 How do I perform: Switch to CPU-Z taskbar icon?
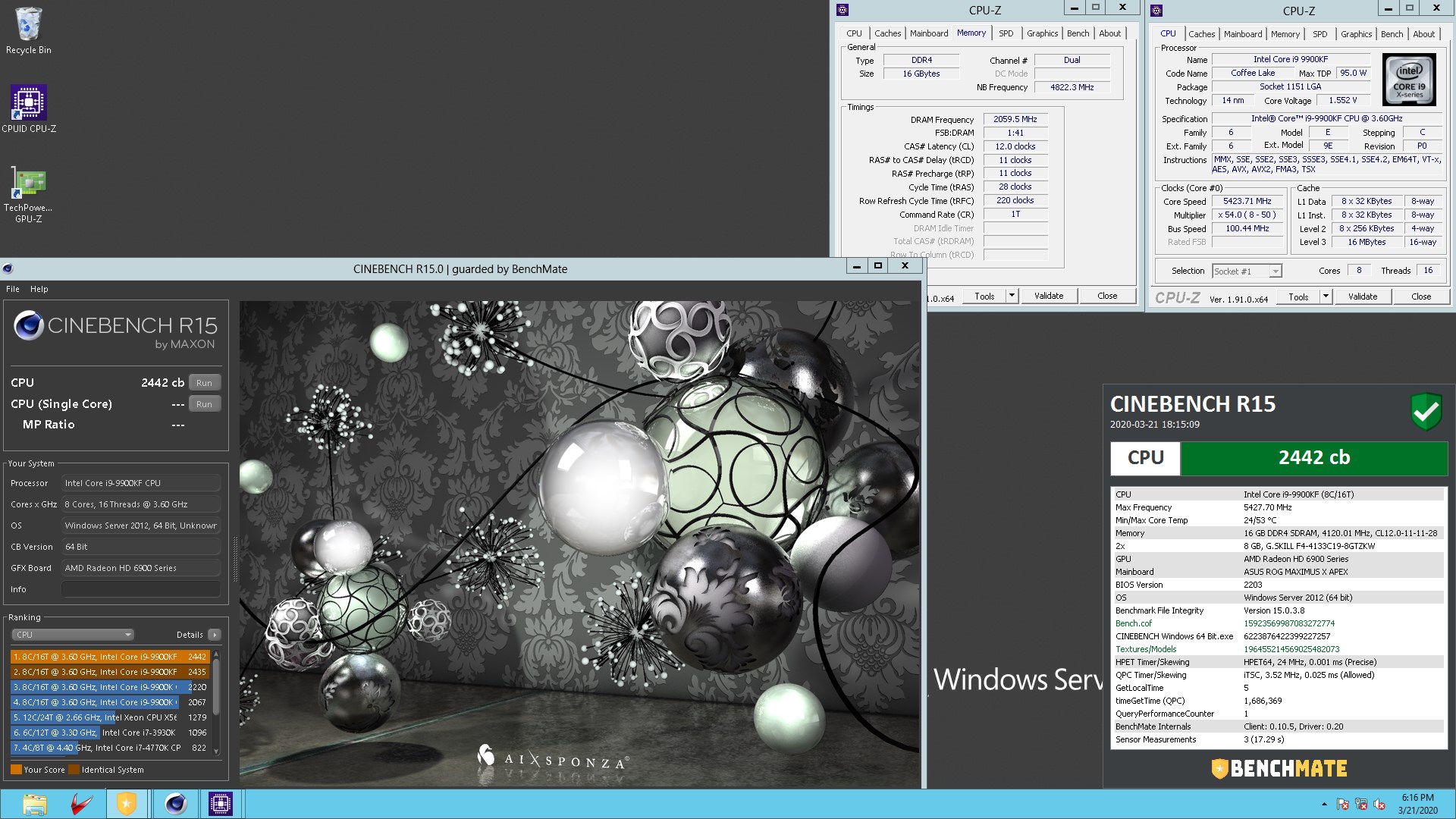(221, 804)
